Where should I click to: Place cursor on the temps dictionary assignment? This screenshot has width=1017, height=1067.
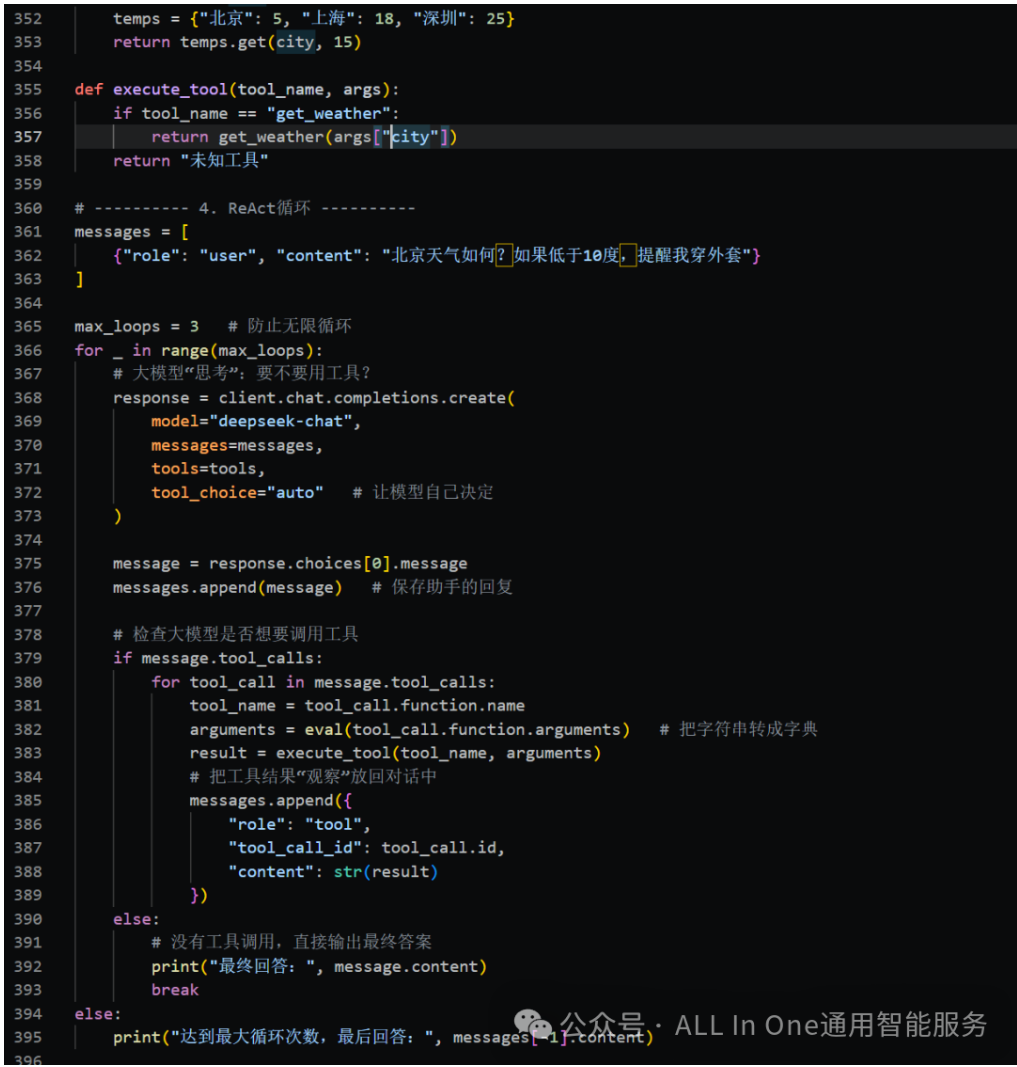point(314,18)
